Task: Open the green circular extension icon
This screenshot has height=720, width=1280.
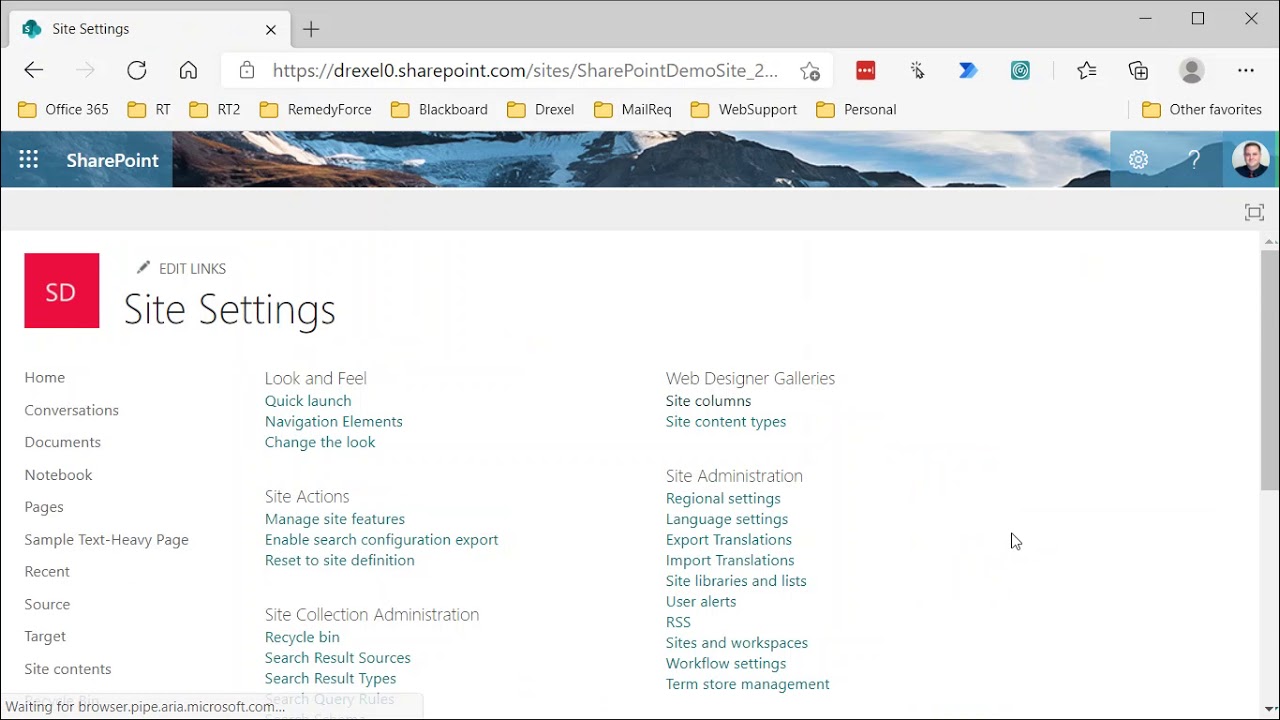Action: (x=1020, y=70)
